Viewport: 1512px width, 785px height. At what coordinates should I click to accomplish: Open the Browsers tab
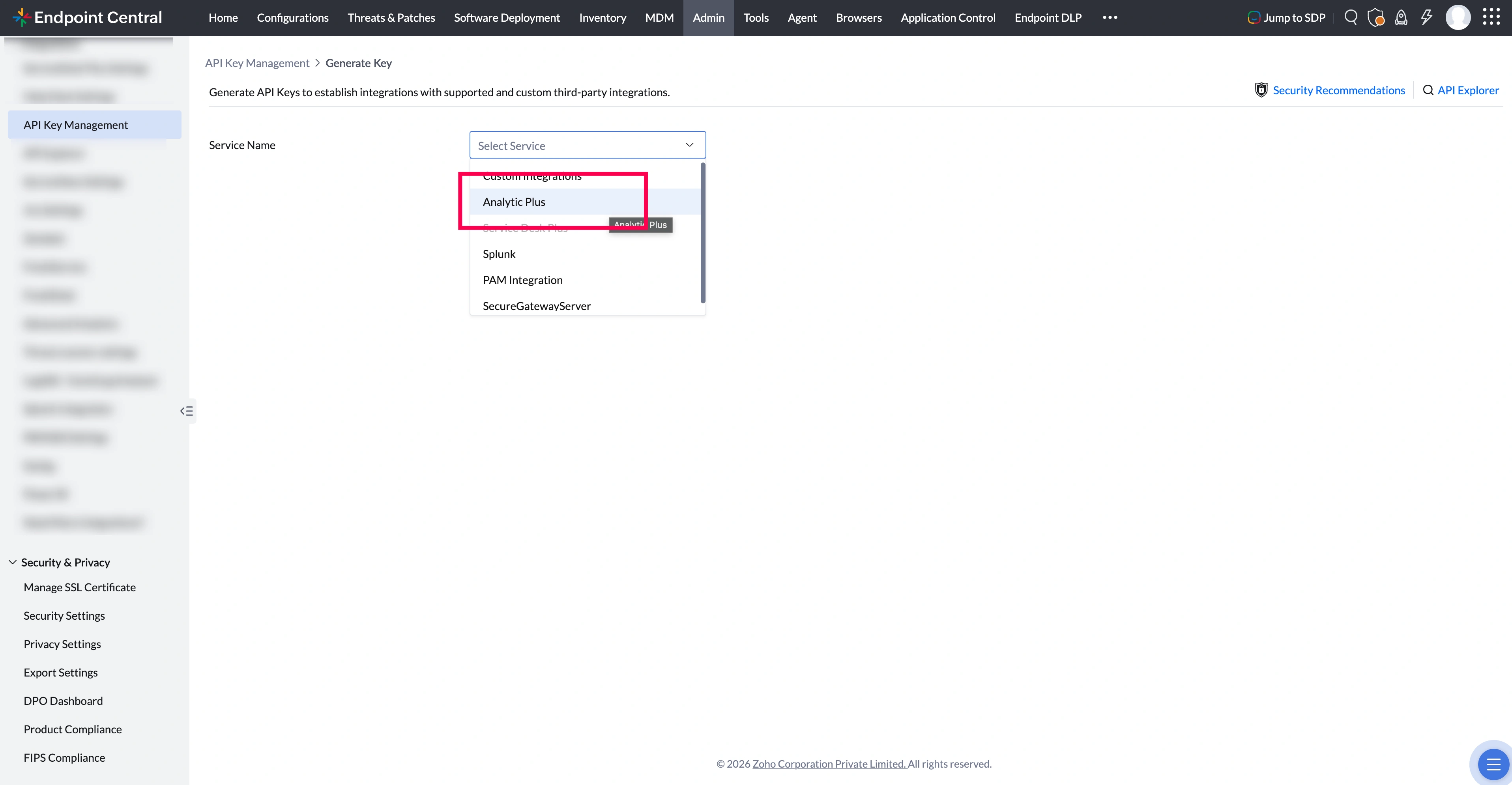[x=859, y=18]
